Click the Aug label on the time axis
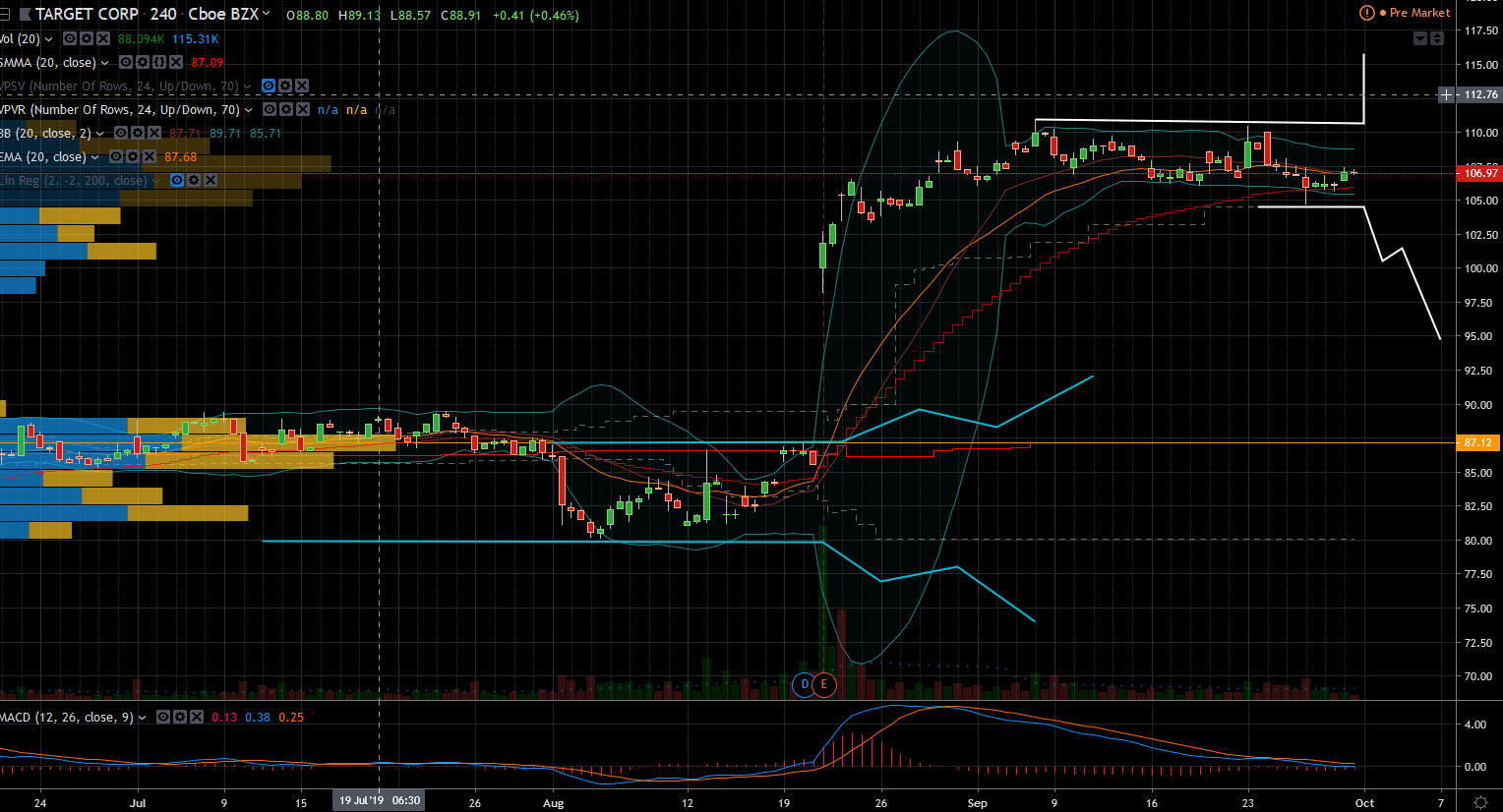The width and height of the screenshot is (1503, 812). pyautogui.click(x=554, y=803)
